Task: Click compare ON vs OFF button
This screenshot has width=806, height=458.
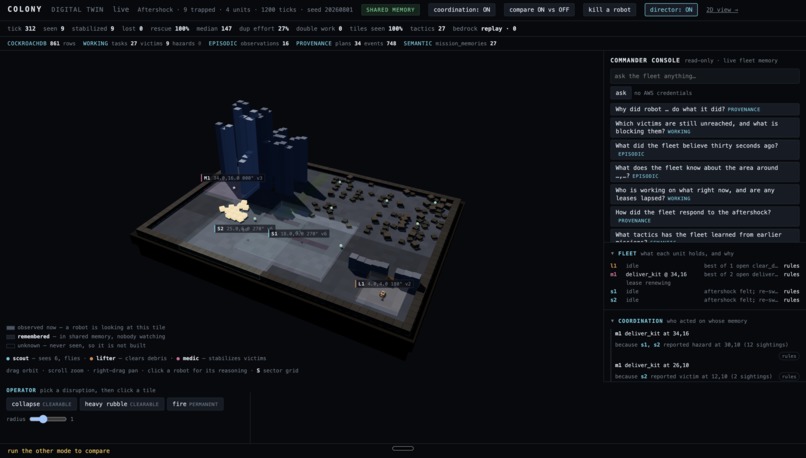Action: click(539, 10)
